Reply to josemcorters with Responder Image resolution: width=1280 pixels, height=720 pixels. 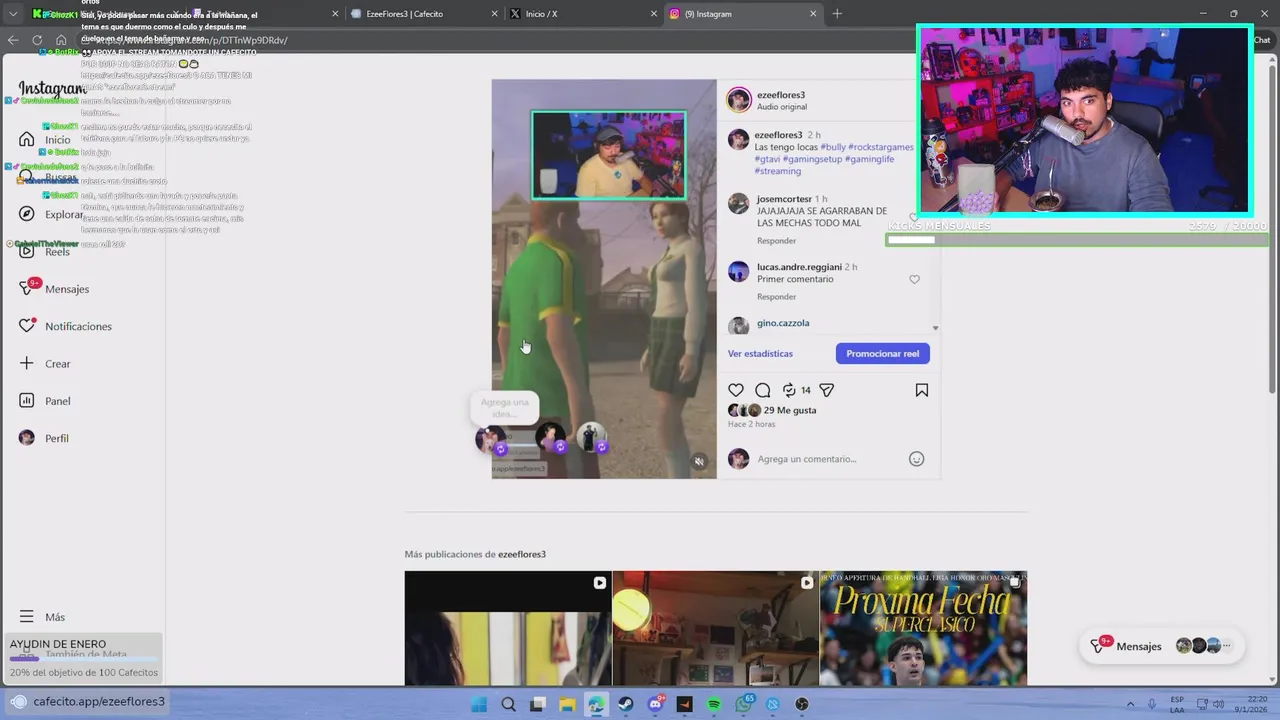point(777,241)
